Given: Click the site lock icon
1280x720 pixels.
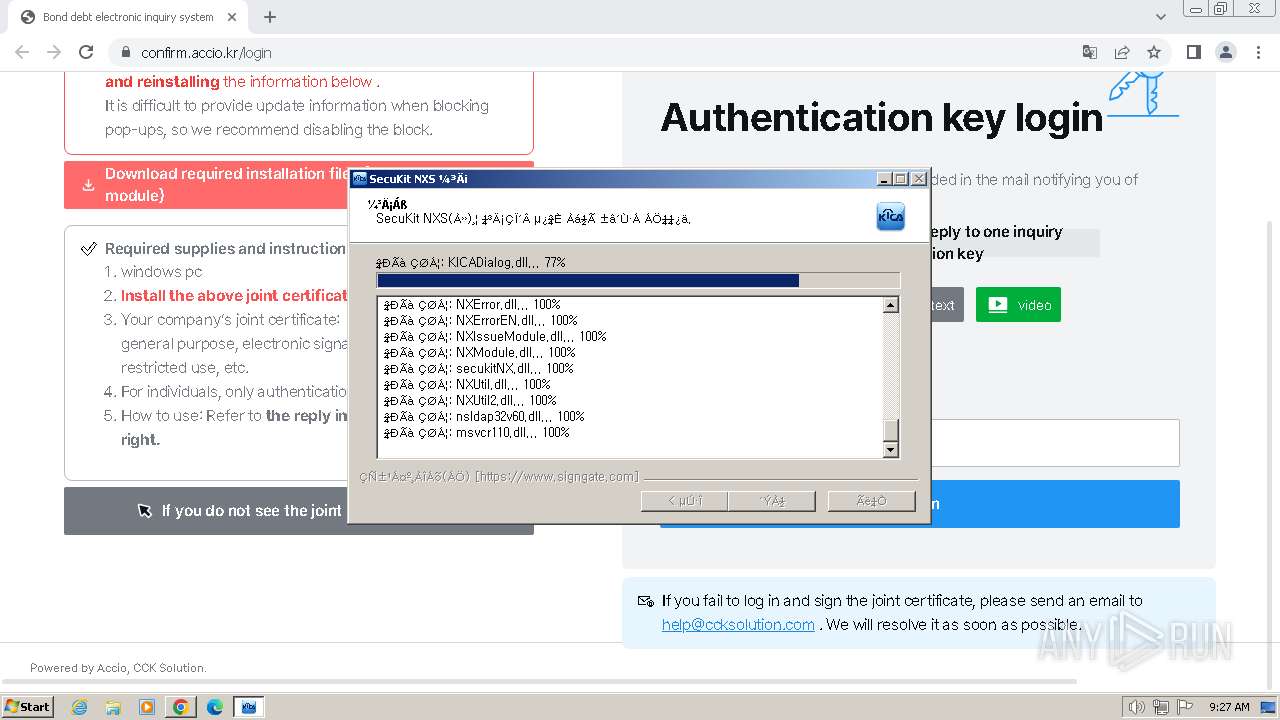Looking at the screenshot, I should click(126, 52).
